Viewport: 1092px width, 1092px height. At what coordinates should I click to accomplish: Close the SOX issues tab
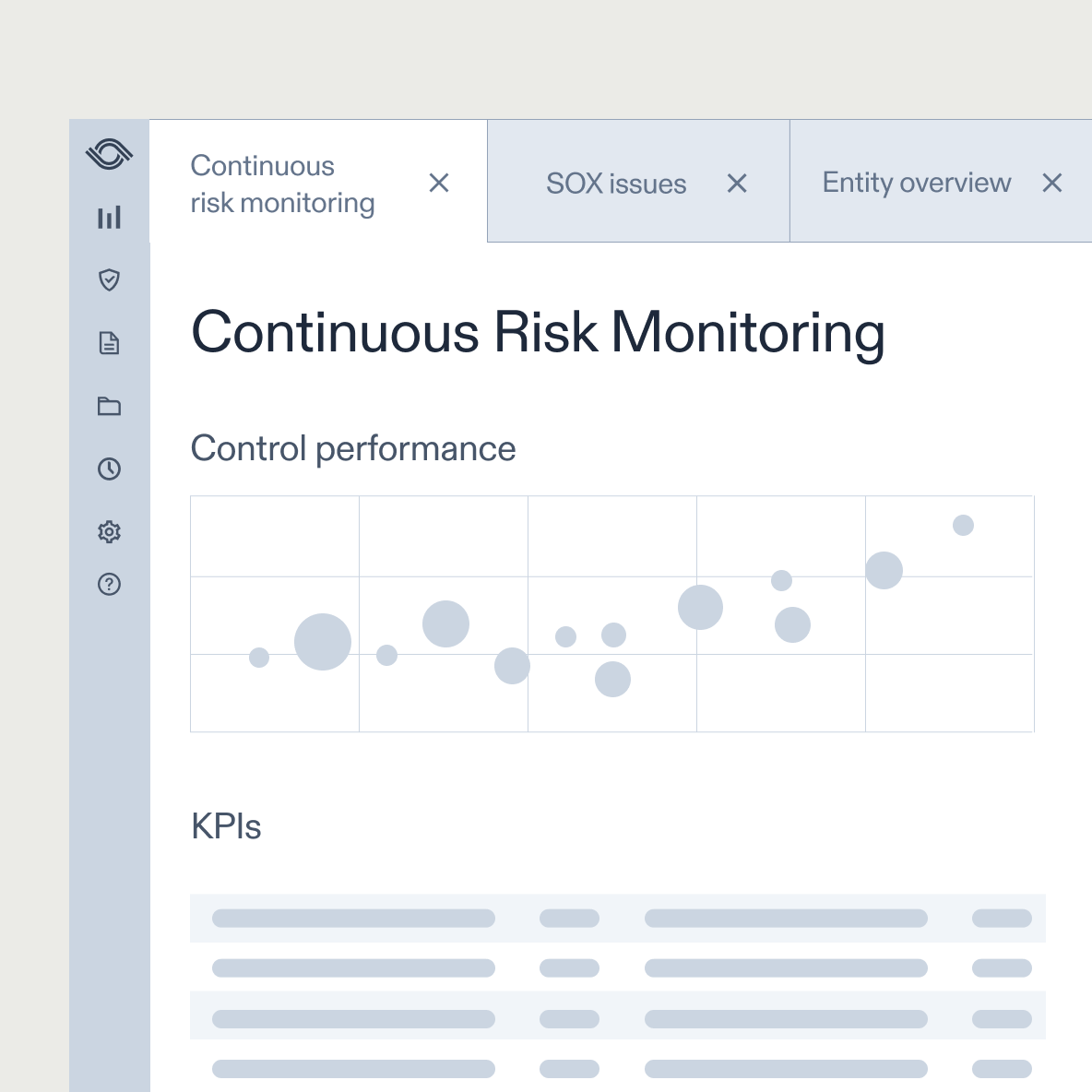point(737,184)
